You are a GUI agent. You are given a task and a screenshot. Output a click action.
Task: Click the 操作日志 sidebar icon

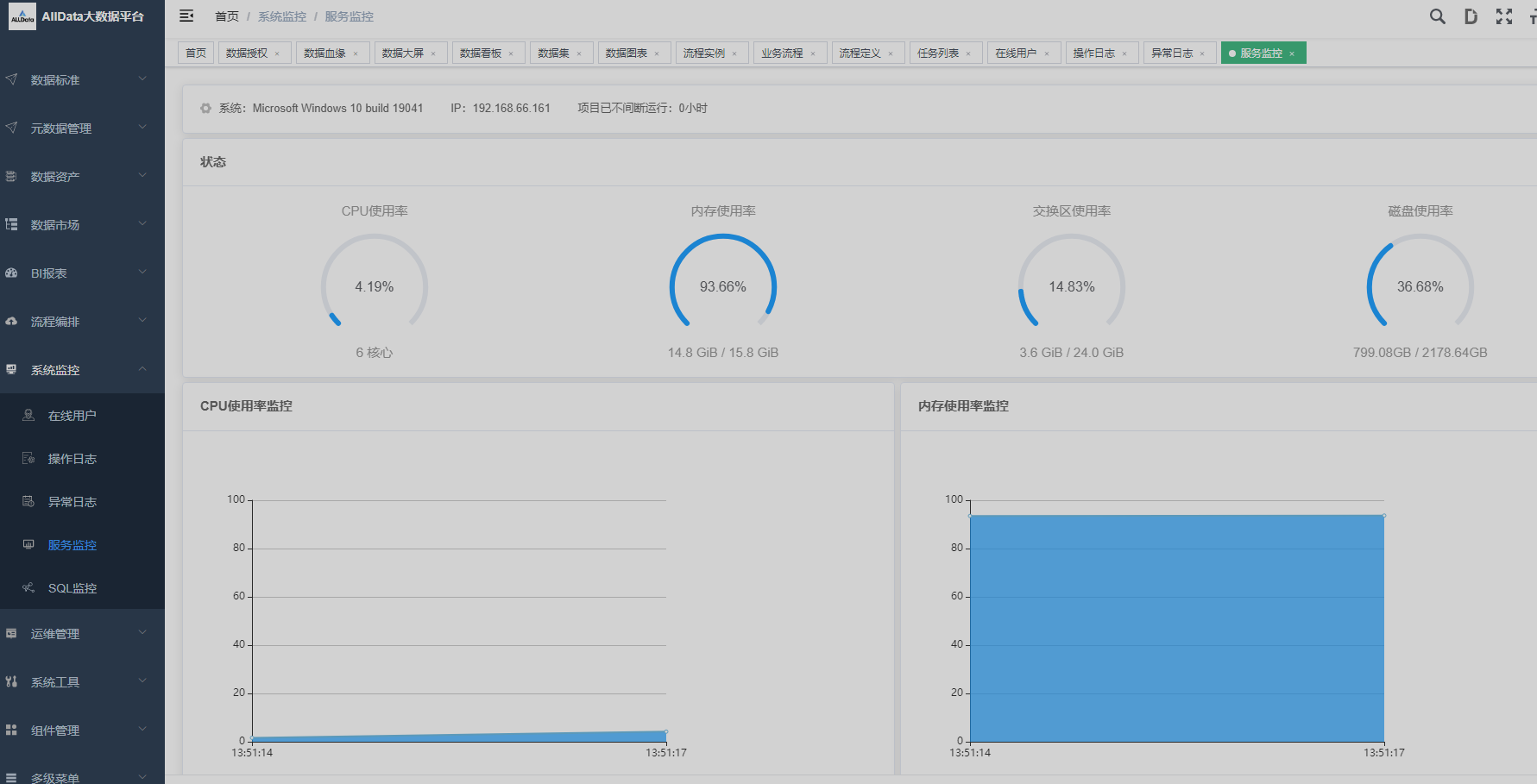pyautogui.click(x=28, y=459)
